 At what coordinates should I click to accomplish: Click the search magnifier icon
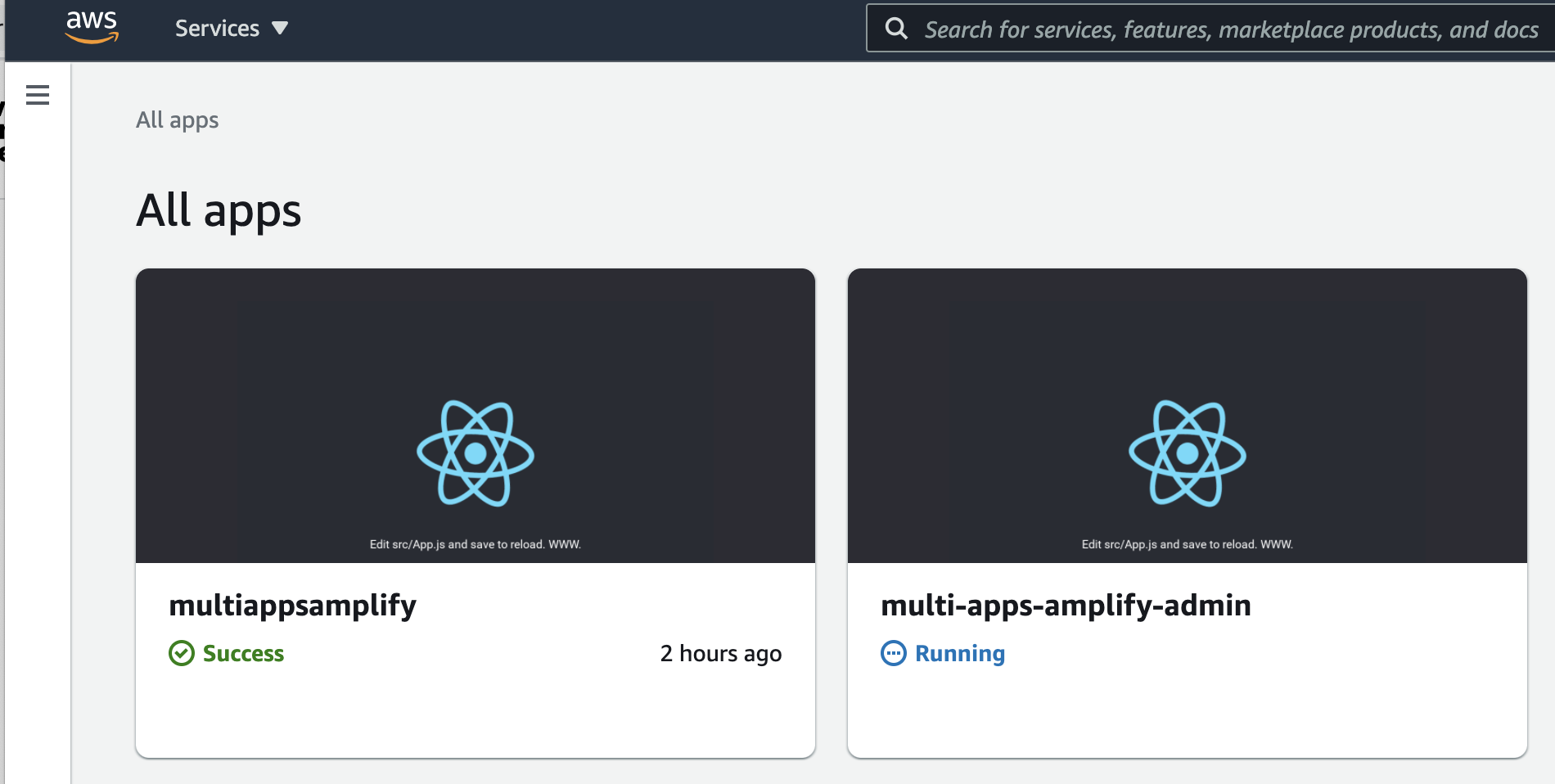[x=896, y=29]
